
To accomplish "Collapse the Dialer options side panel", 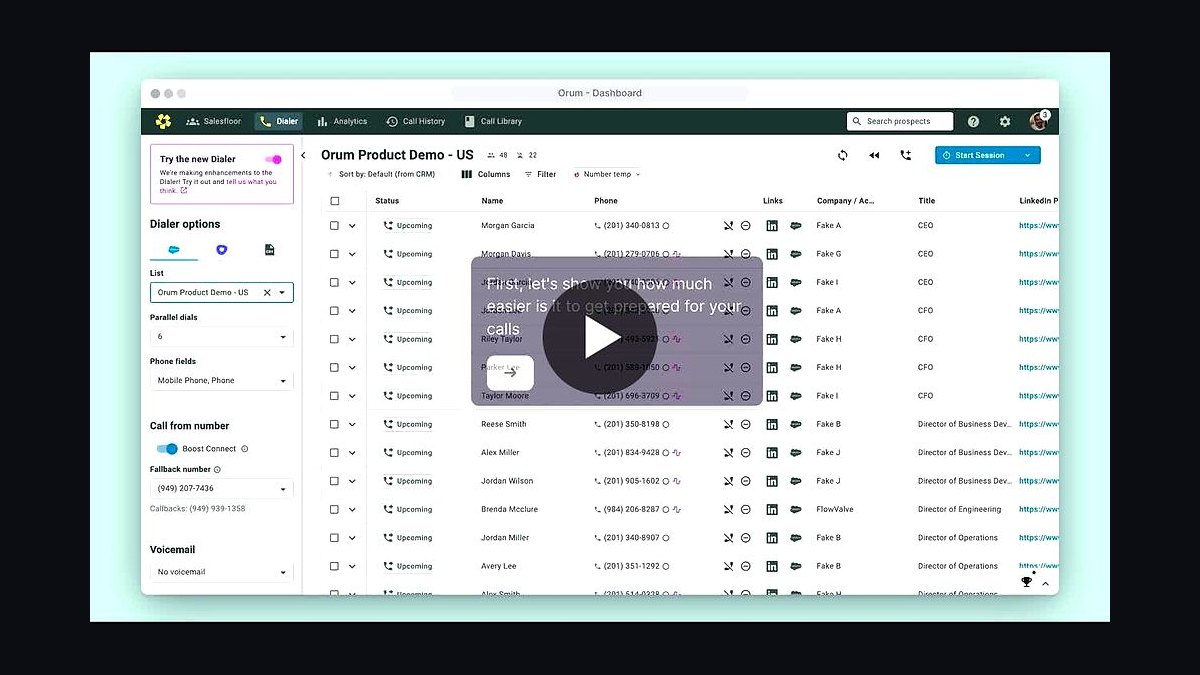I will click(304, 155).
